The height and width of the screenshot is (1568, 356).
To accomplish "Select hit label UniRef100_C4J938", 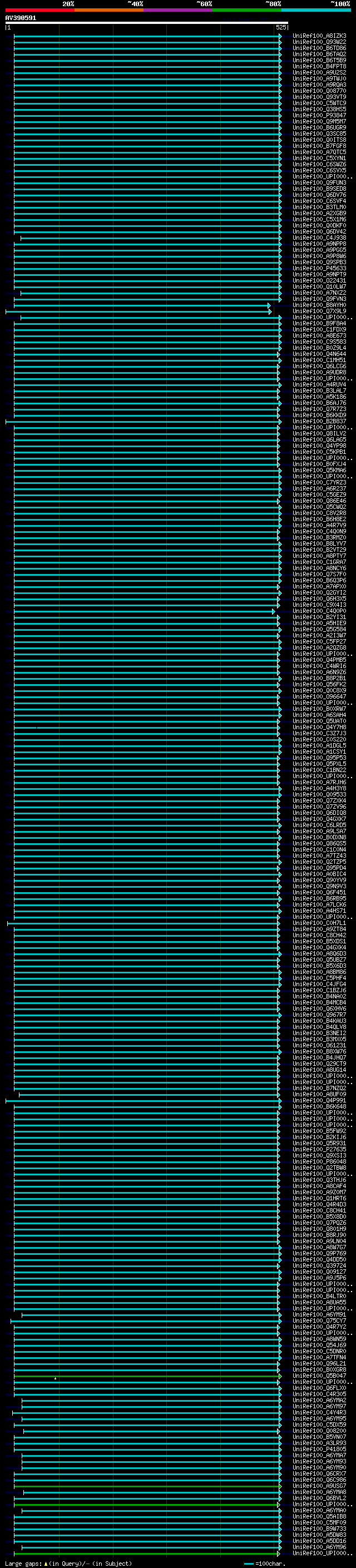I will [x=319, y=238].
